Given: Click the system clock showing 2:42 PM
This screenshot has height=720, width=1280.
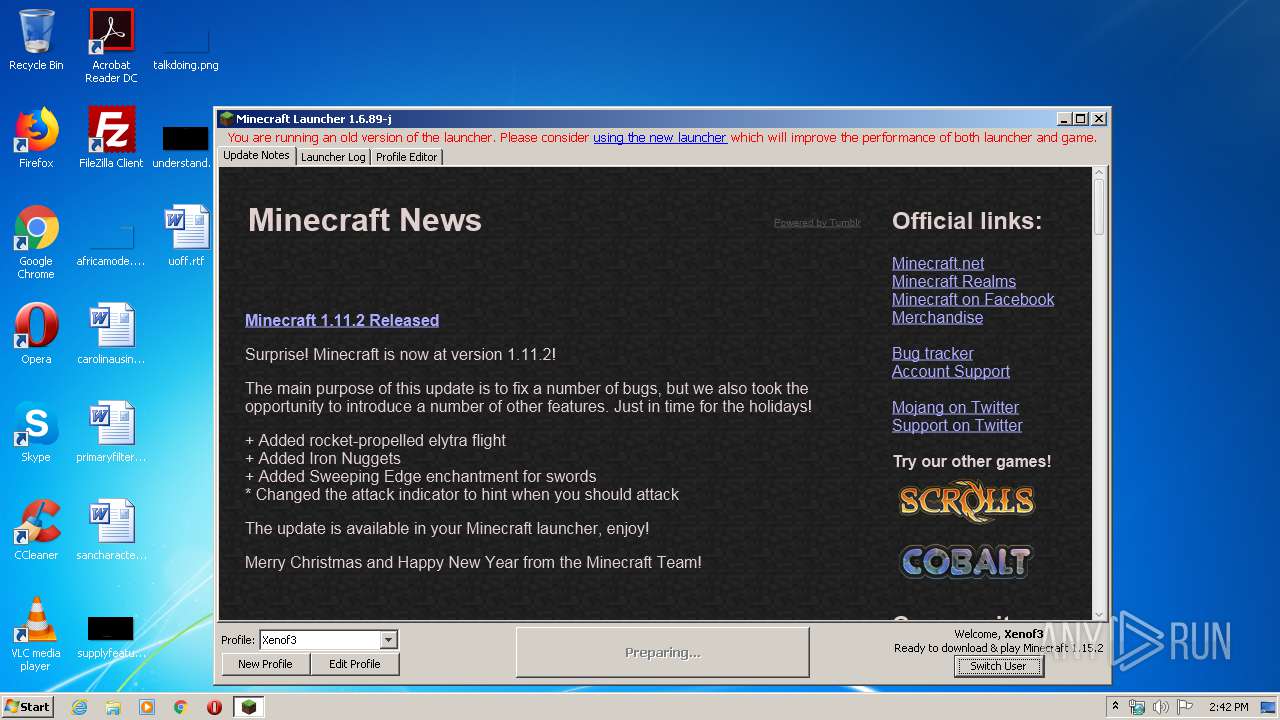Looking at the screenshot, I should [1228, 707].
